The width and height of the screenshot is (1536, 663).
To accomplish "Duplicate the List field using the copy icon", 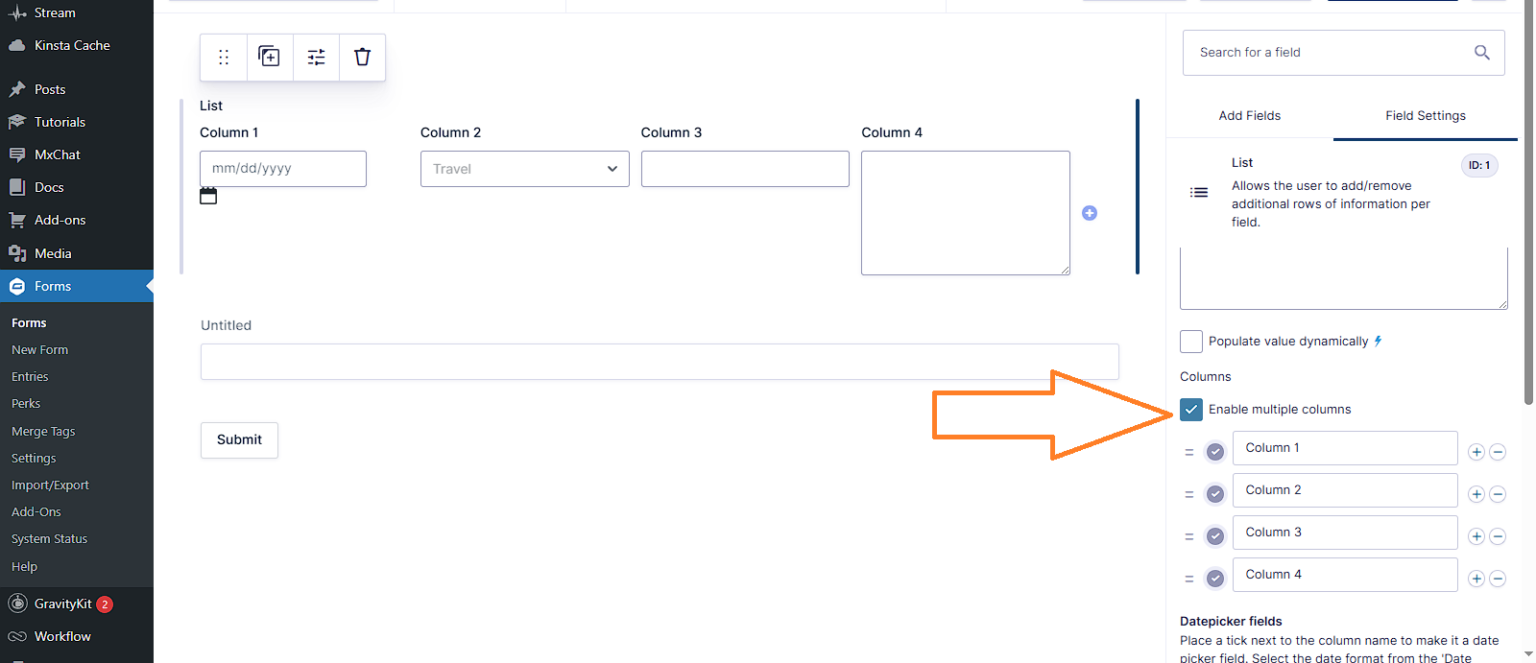I will (x=269, y=57).
